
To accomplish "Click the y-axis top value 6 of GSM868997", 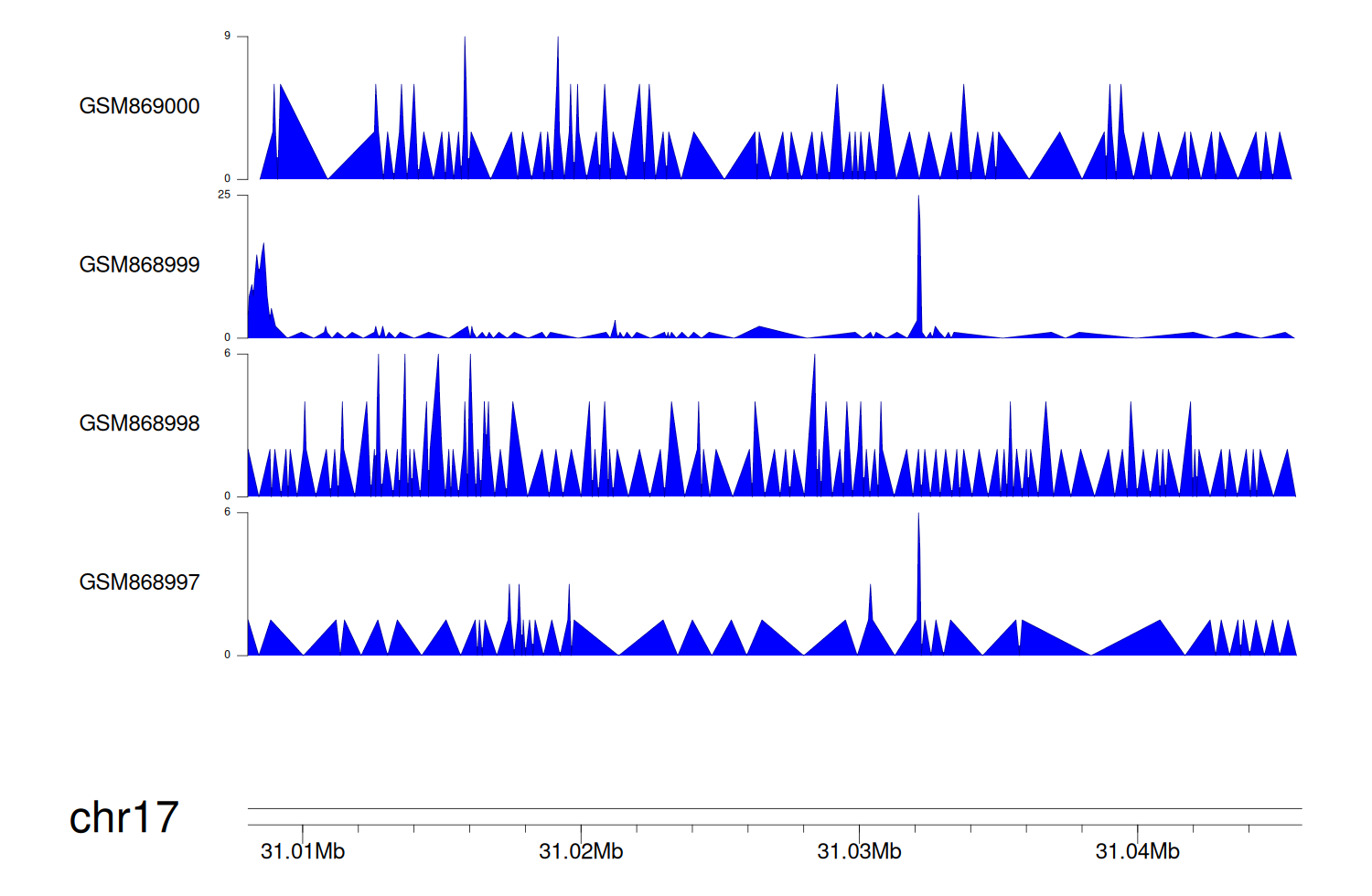I will (x=228, y=513).
